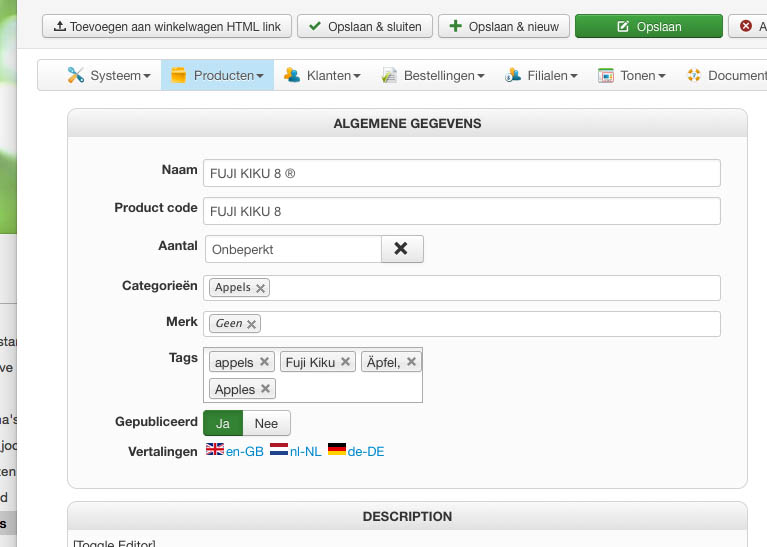Remove the Äpfel tag

tap(411, 362)
